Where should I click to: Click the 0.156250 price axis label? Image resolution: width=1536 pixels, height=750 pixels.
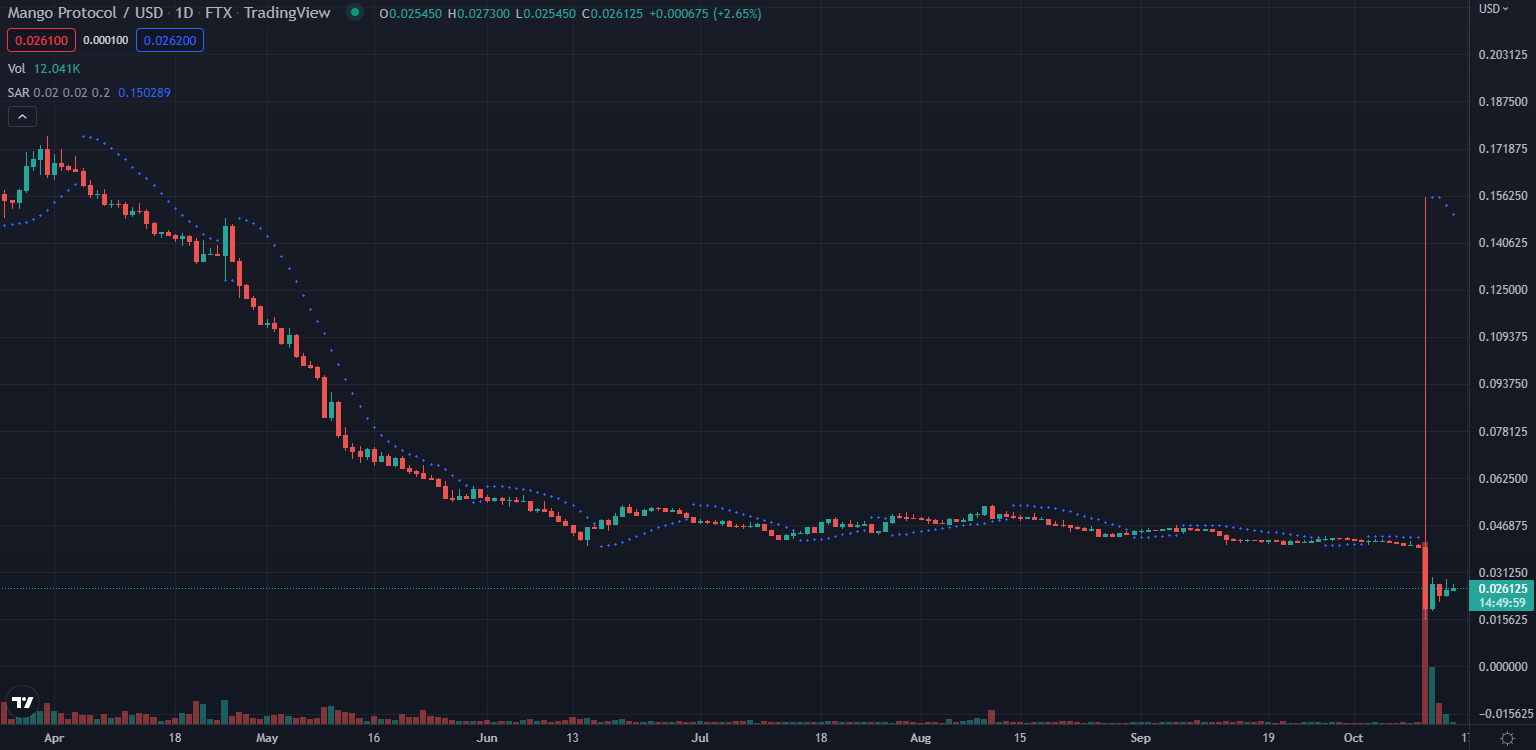click(1503, 196)
